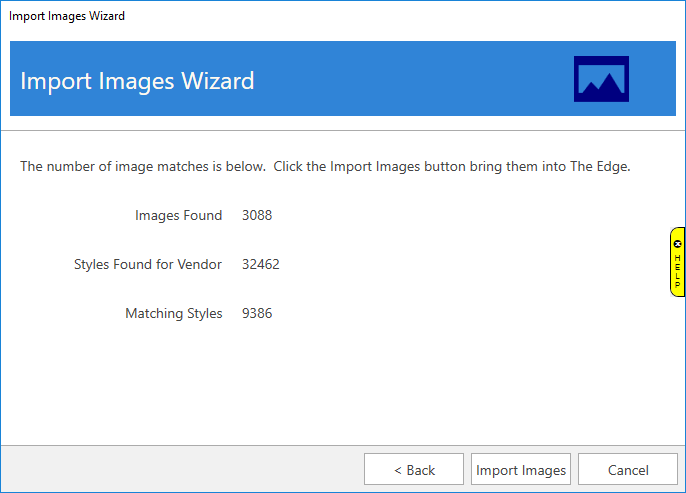Image resolution: width=686 pixels, height=493 pixels.
Task: Click the Images Found value 3088
Action: coord(257,215)
